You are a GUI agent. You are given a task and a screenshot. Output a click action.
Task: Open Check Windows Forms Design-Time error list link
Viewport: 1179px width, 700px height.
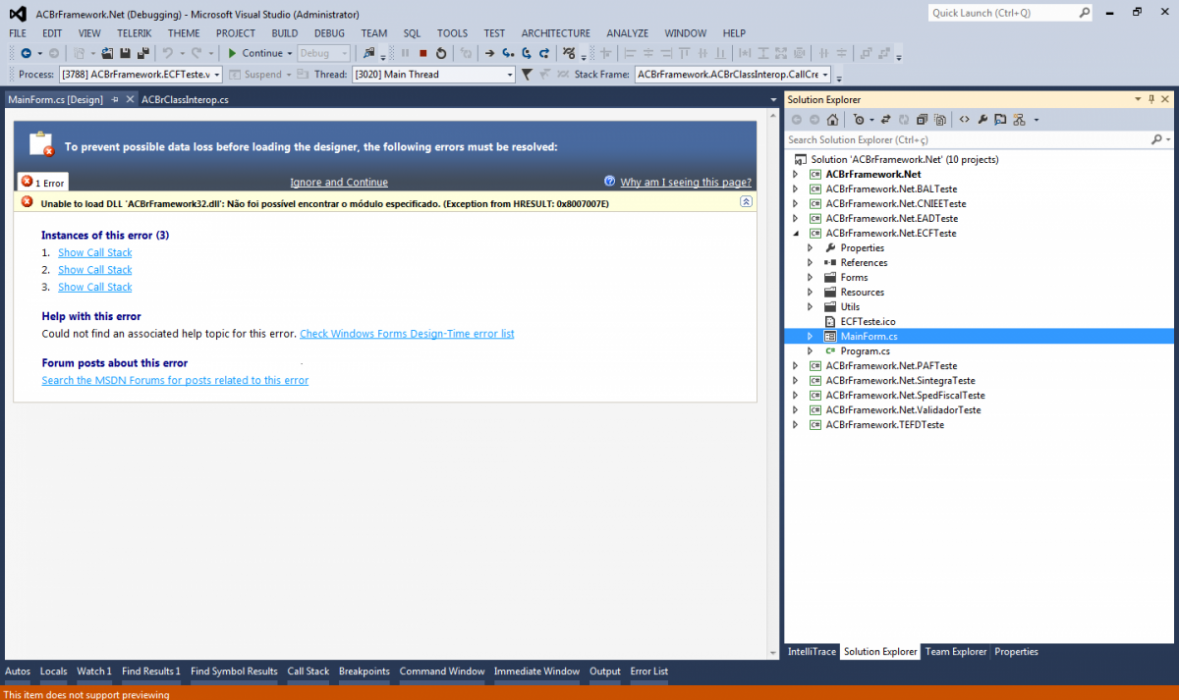pos(407,334)
